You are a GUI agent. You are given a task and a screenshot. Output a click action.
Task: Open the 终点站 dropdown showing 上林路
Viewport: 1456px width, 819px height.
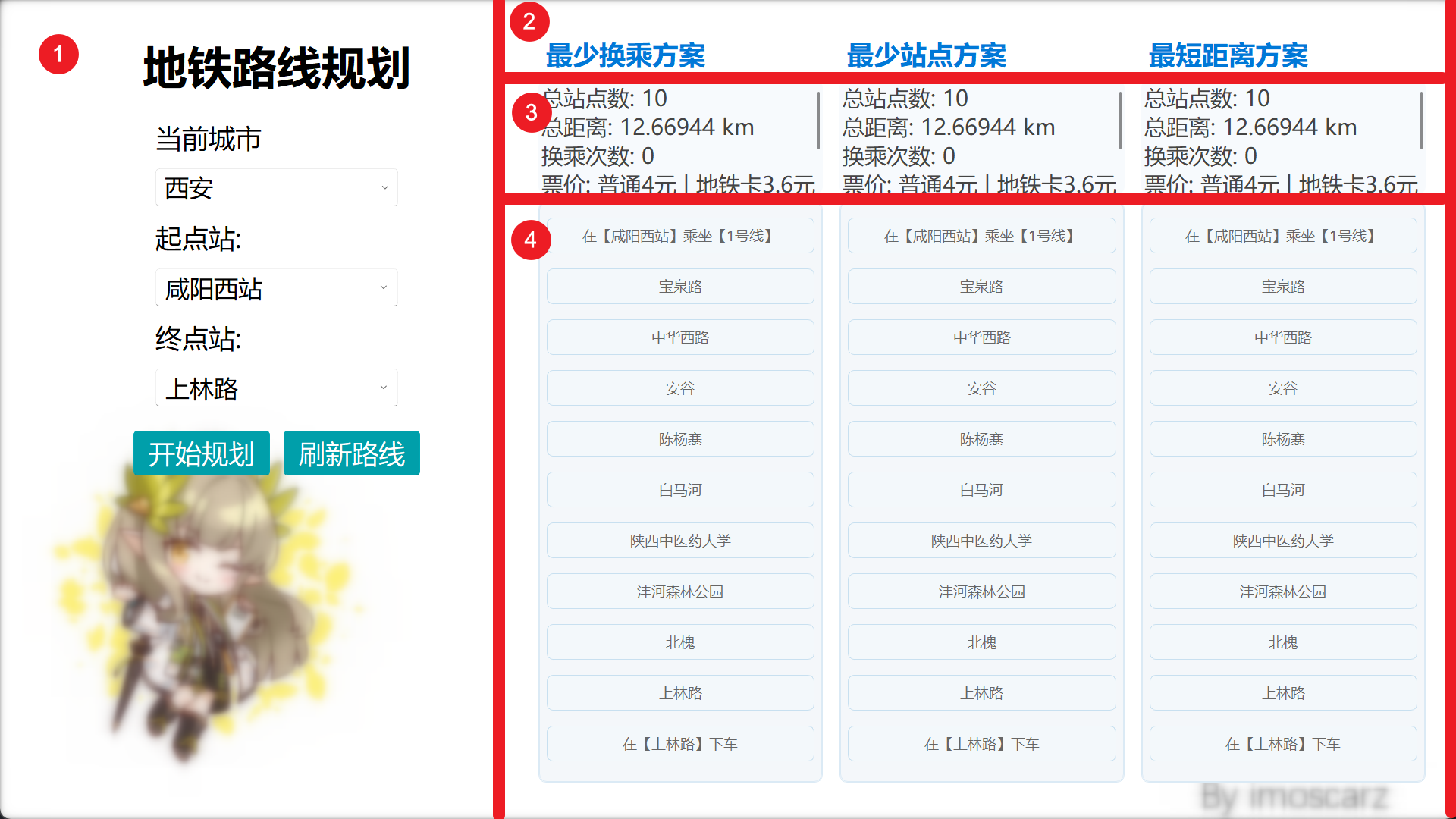tap(276, 388)
